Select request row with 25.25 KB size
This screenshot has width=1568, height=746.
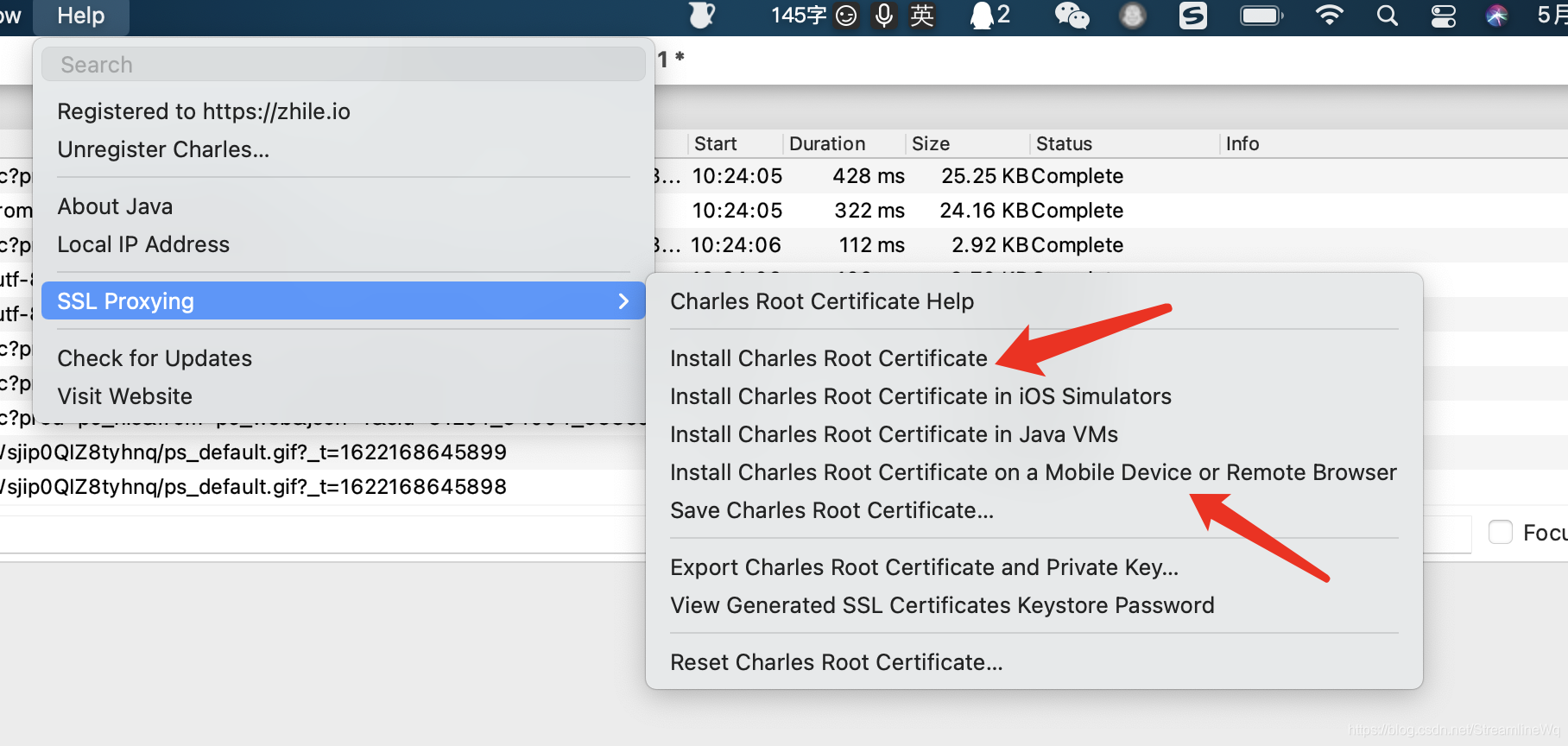pos(1110,176)
